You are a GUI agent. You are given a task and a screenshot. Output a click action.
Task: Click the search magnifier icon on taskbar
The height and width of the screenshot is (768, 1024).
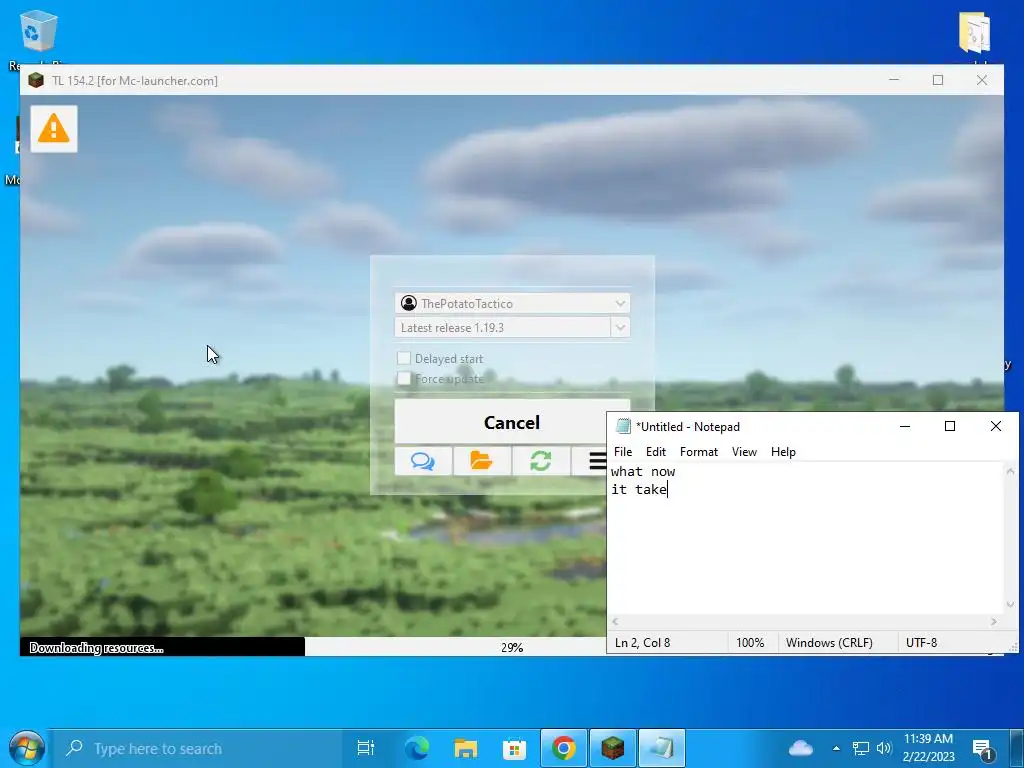coord(74,748)
